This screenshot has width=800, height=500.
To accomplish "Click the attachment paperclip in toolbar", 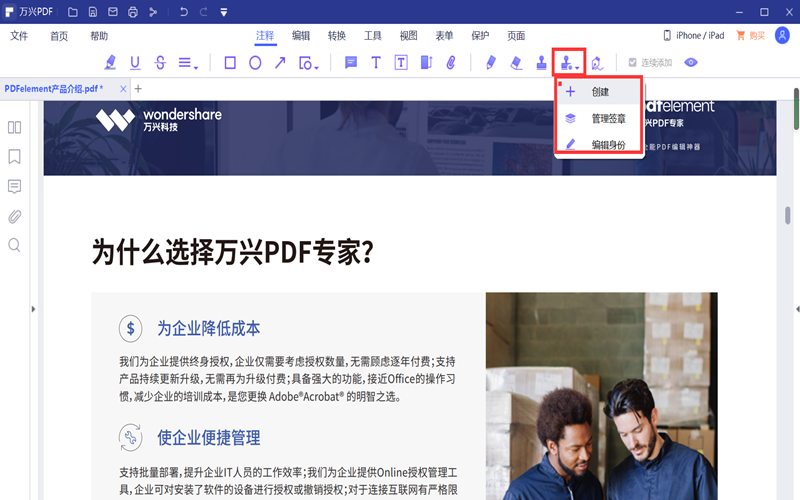I will tap(451, 62).
